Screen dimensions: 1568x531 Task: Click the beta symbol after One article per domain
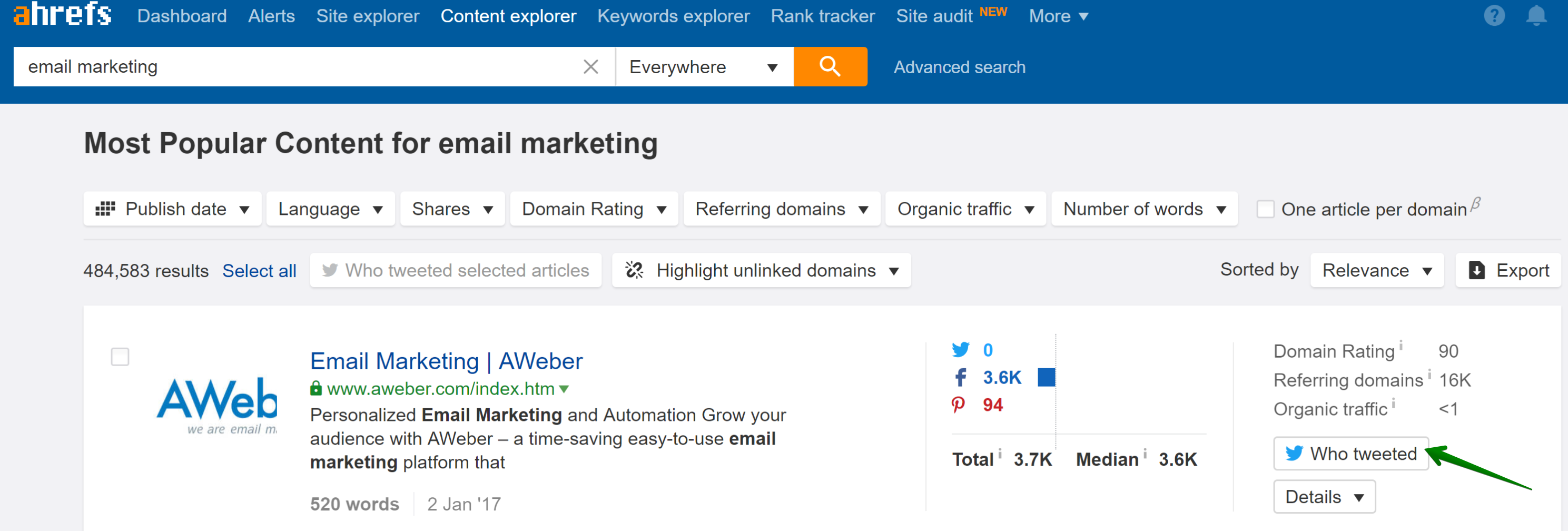[1475, 203]
